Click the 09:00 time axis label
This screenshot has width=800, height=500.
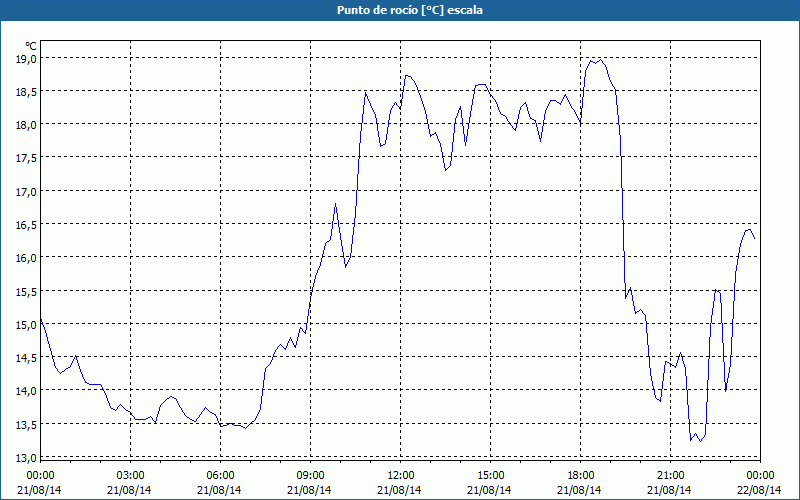tap(310, 476)
